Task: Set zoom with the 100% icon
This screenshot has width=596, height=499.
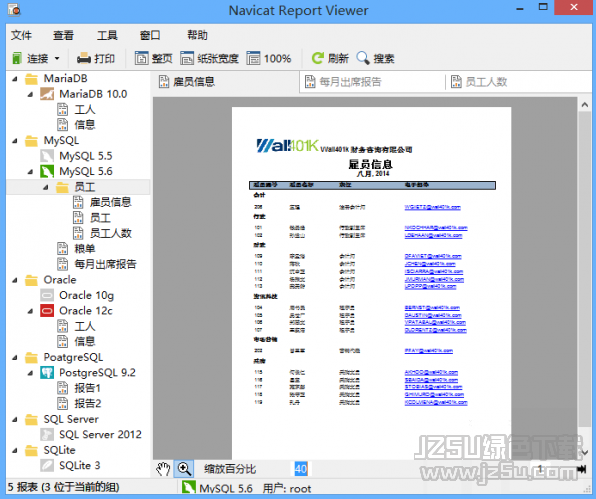Action: pyautogui.click(x=253, y=58)
